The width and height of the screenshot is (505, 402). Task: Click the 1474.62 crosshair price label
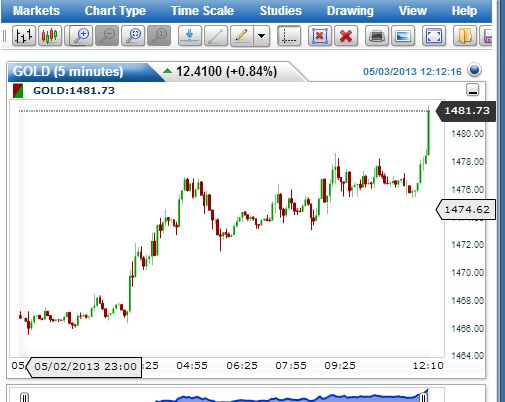click(466, 209)
